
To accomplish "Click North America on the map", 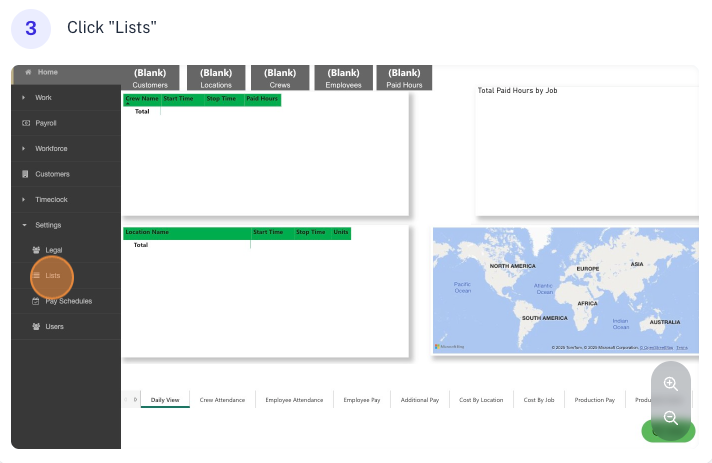I will click(512, 266).
